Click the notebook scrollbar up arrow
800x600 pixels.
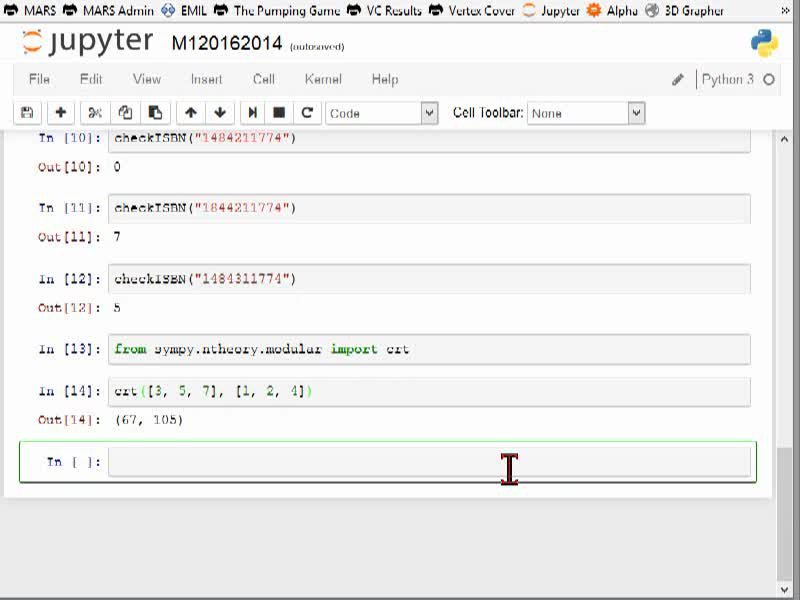tap(785, 139)
